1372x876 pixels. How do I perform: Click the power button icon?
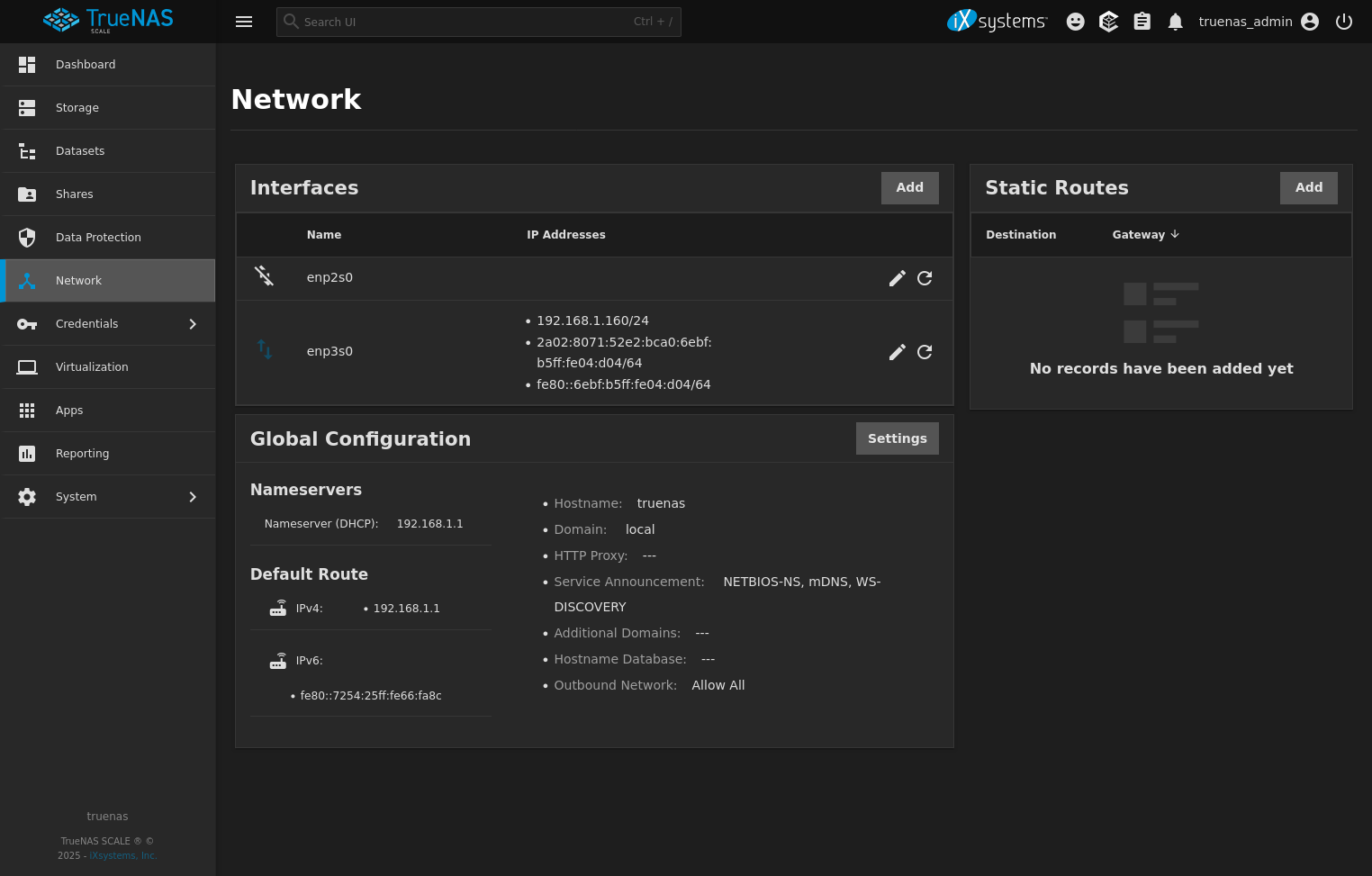[1343, 22]
